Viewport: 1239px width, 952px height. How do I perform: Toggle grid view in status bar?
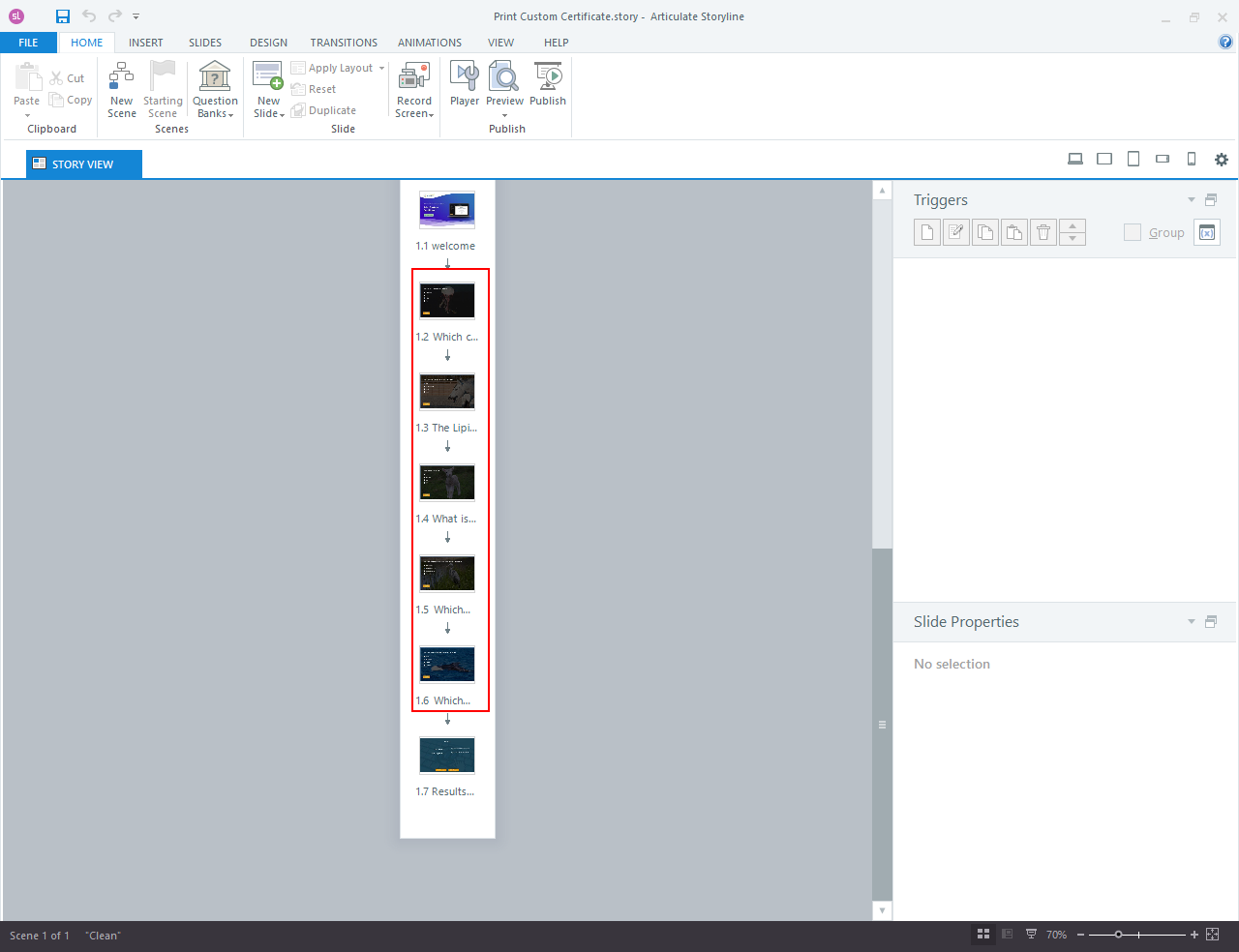tap(982, 934)
